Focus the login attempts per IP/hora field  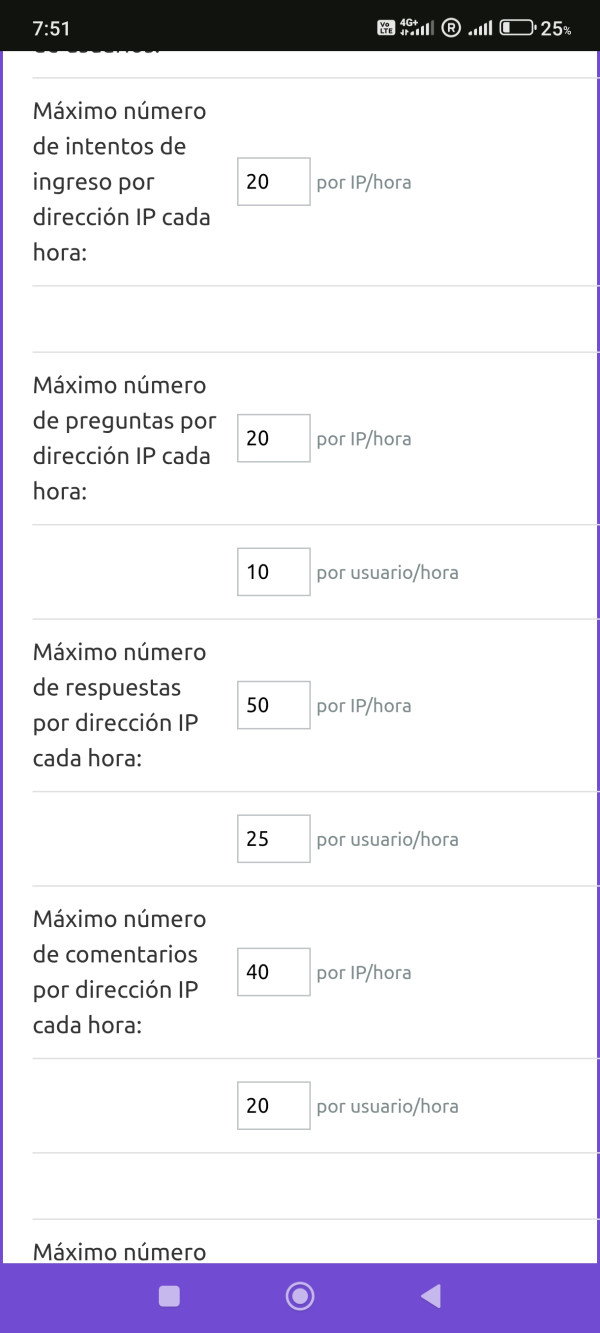pos(273,182)
